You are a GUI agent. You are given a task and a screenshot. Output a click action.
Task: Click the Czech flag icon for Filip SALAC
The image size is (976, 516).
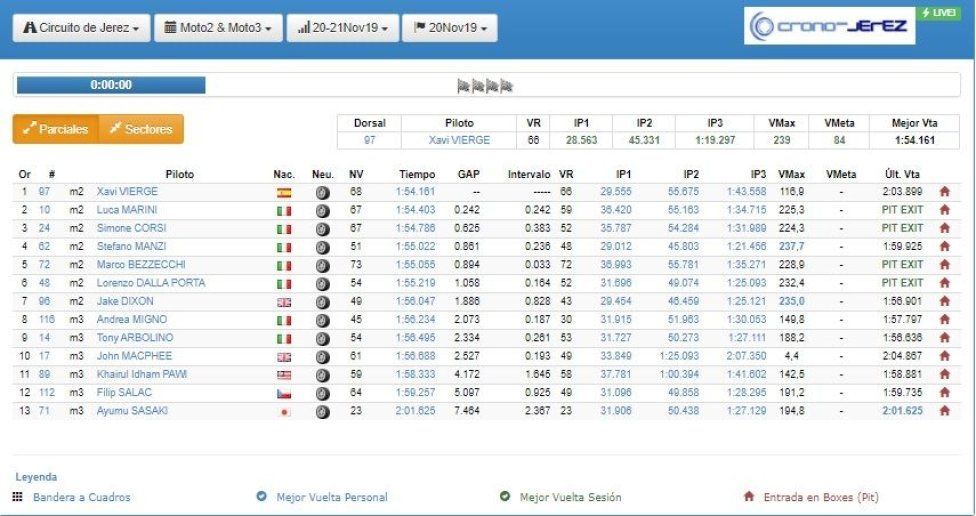click(284, 394)
